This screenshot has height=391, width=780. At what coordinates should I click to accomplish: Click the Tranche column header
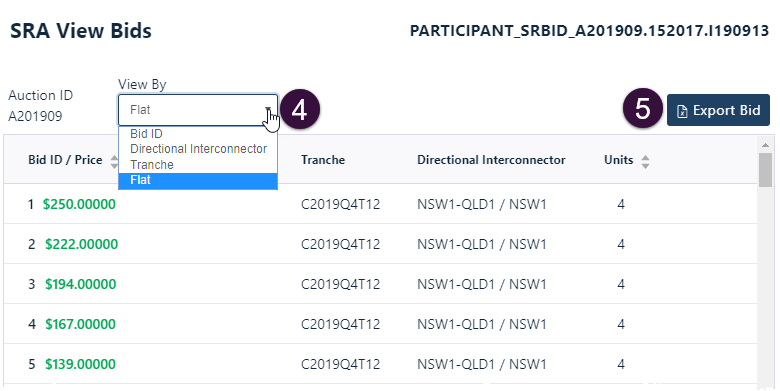pyautogui.click(x=323, y=160)
